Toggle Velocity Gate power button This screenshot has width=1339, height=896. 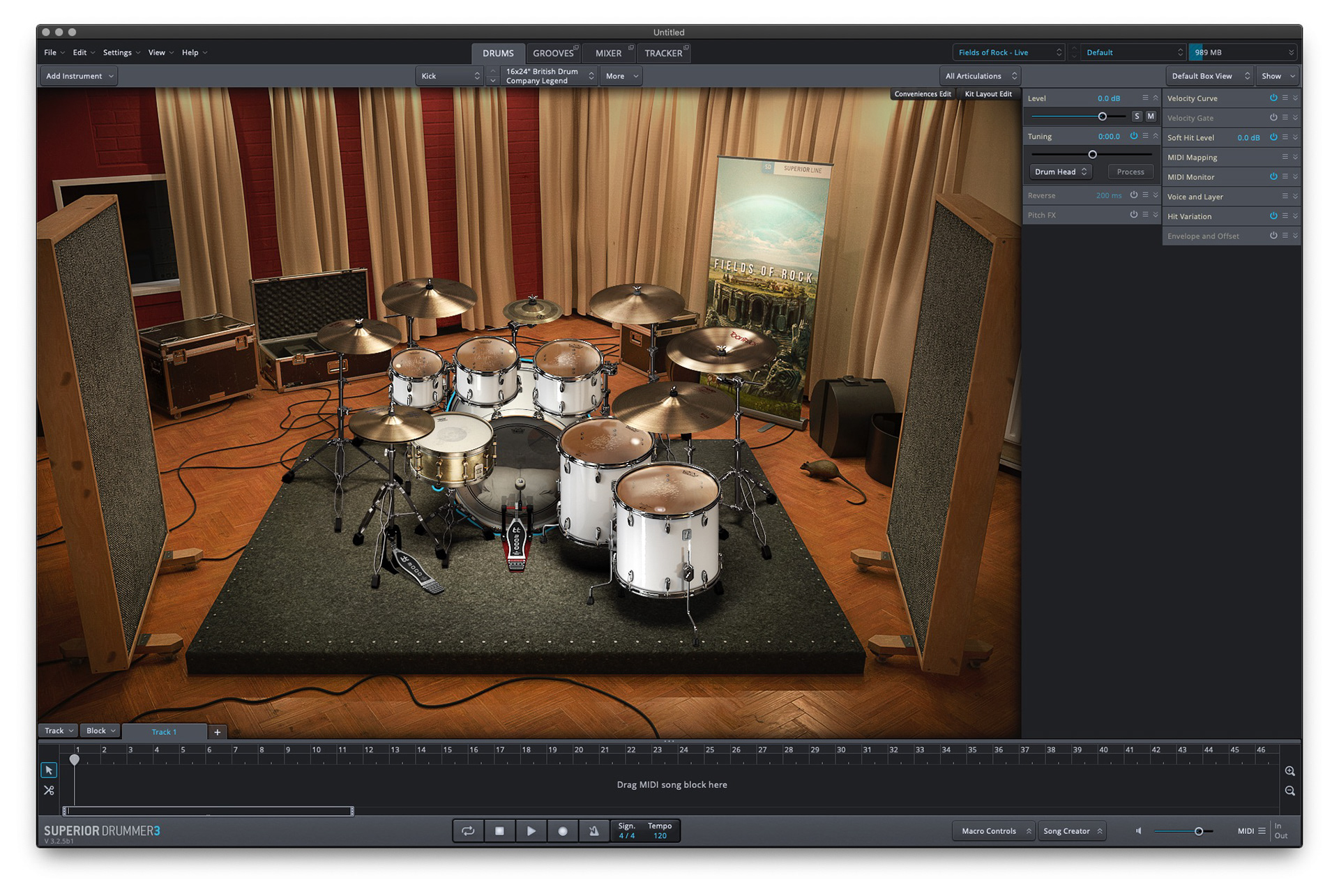[1273, 118]
